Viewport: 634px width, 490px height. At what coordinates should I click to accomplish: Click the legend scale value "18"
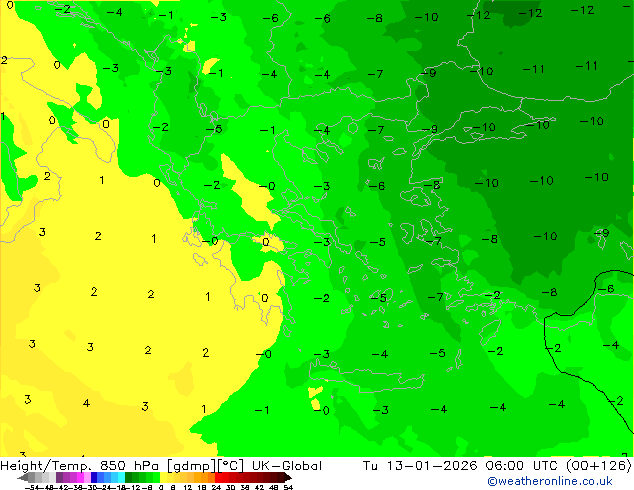(x=202, y=487)
